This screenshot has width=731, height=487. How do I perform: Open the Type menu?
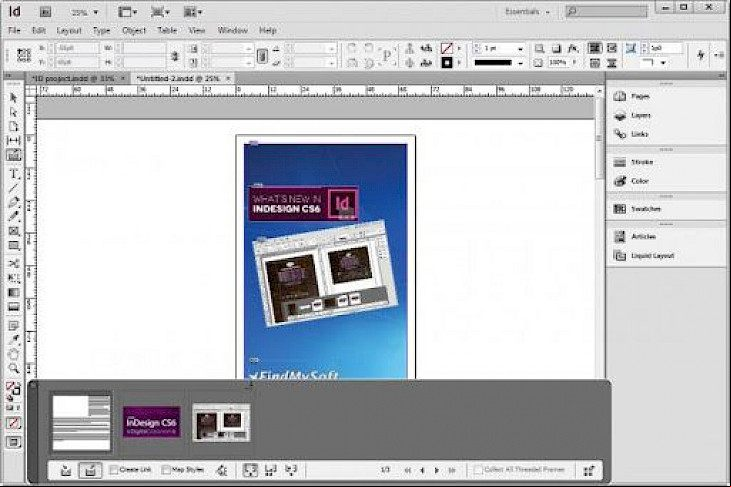point(101,31)
